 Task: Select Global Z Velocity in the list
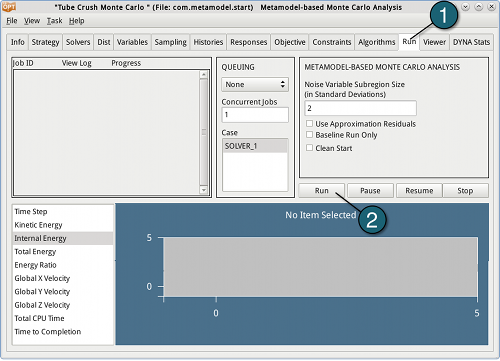click(63, 305)
